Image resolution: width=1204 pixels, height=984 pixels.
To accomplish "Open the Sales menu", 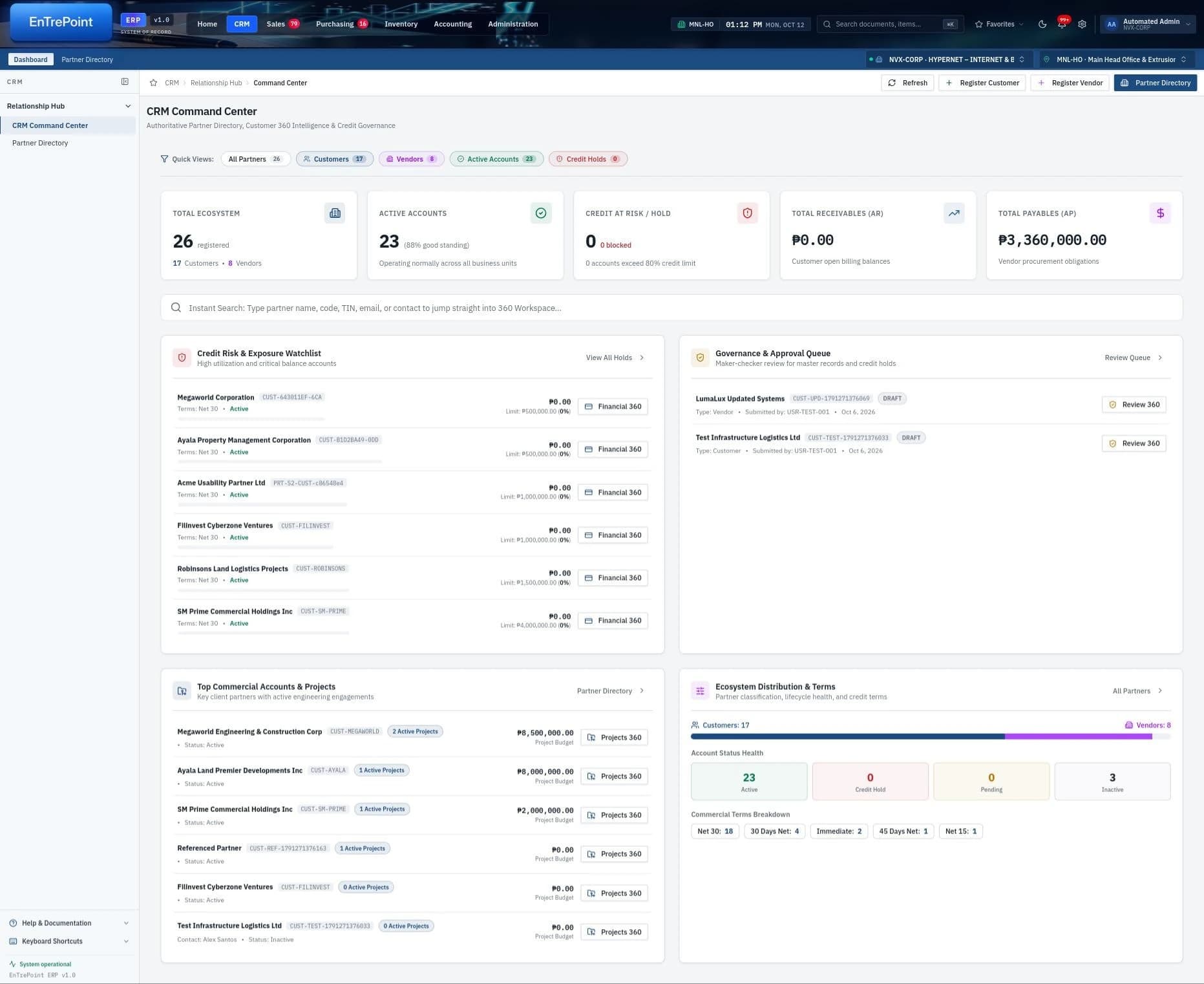I will point(282,24).
